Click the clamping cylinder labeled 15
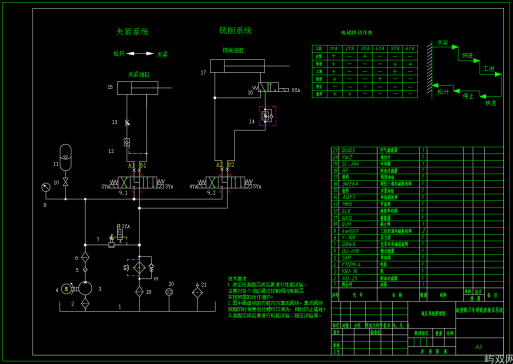The image size is (513, 364). point(137,88)
